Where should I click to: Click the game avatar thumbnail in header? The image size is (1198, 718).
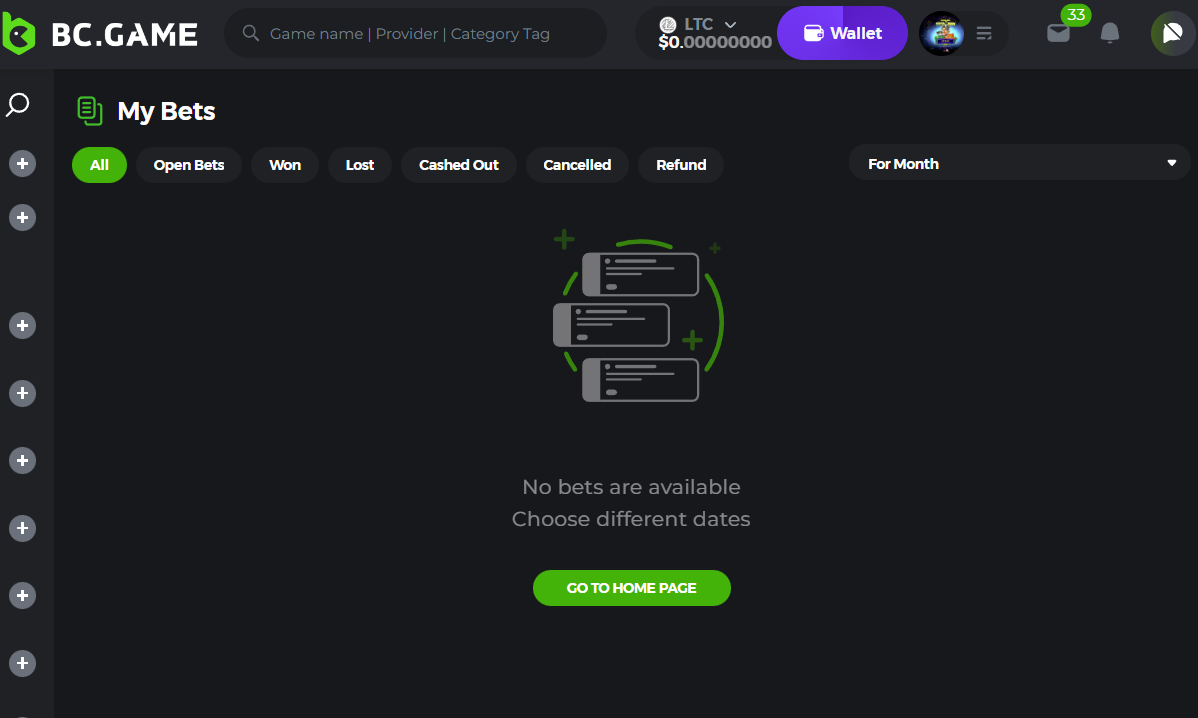coord(941,34)
